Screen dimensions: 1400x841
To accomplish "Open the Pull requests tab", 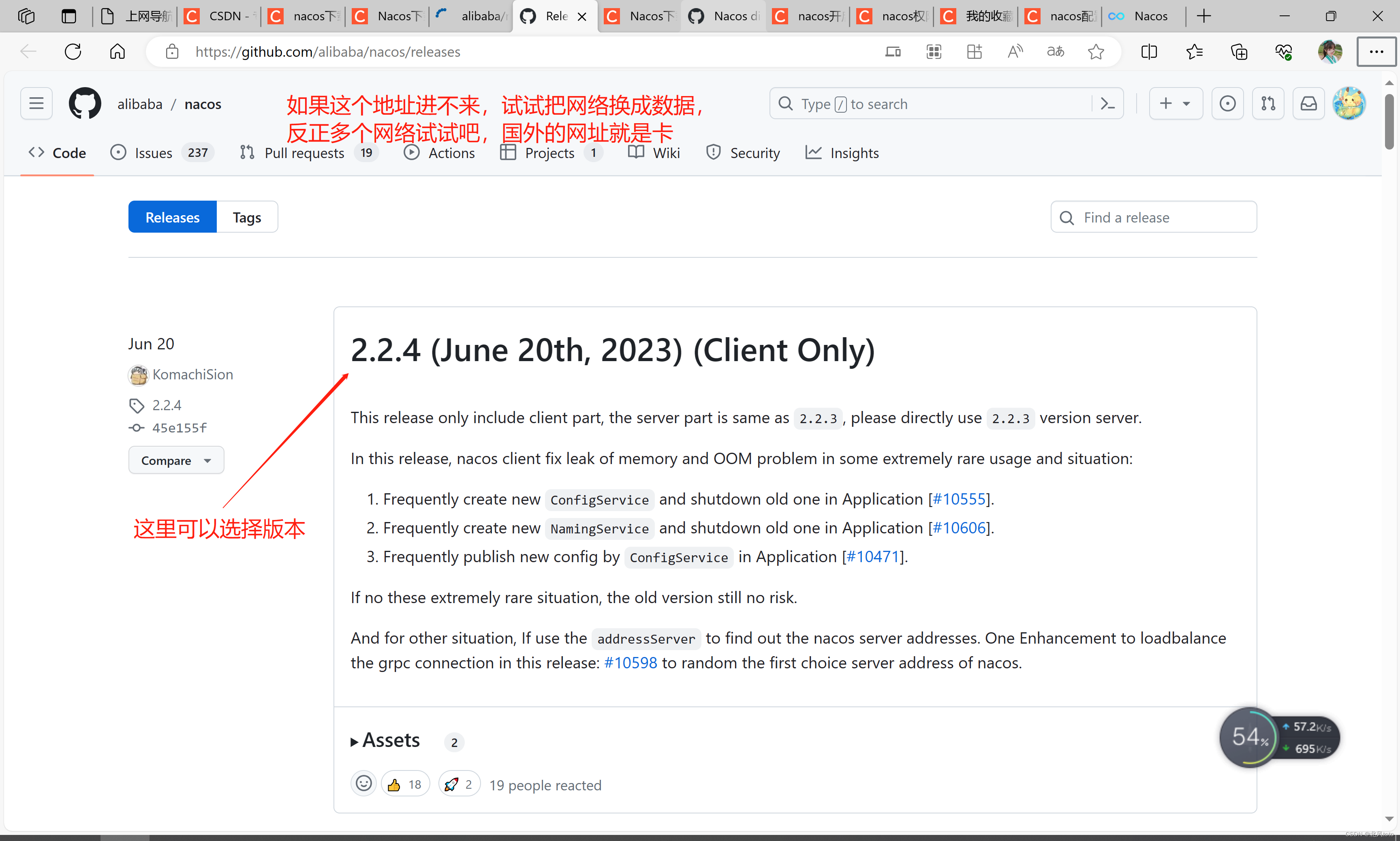I will tap(309, 152).
